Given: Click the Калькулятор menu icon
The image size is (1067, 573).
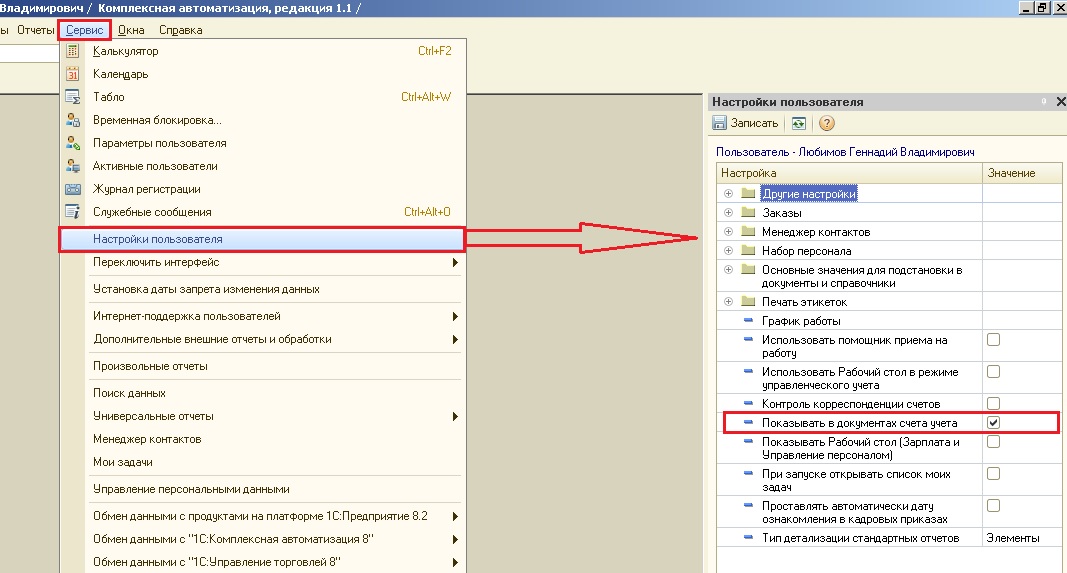Looking at the screenshot, I should click(73, 51).
